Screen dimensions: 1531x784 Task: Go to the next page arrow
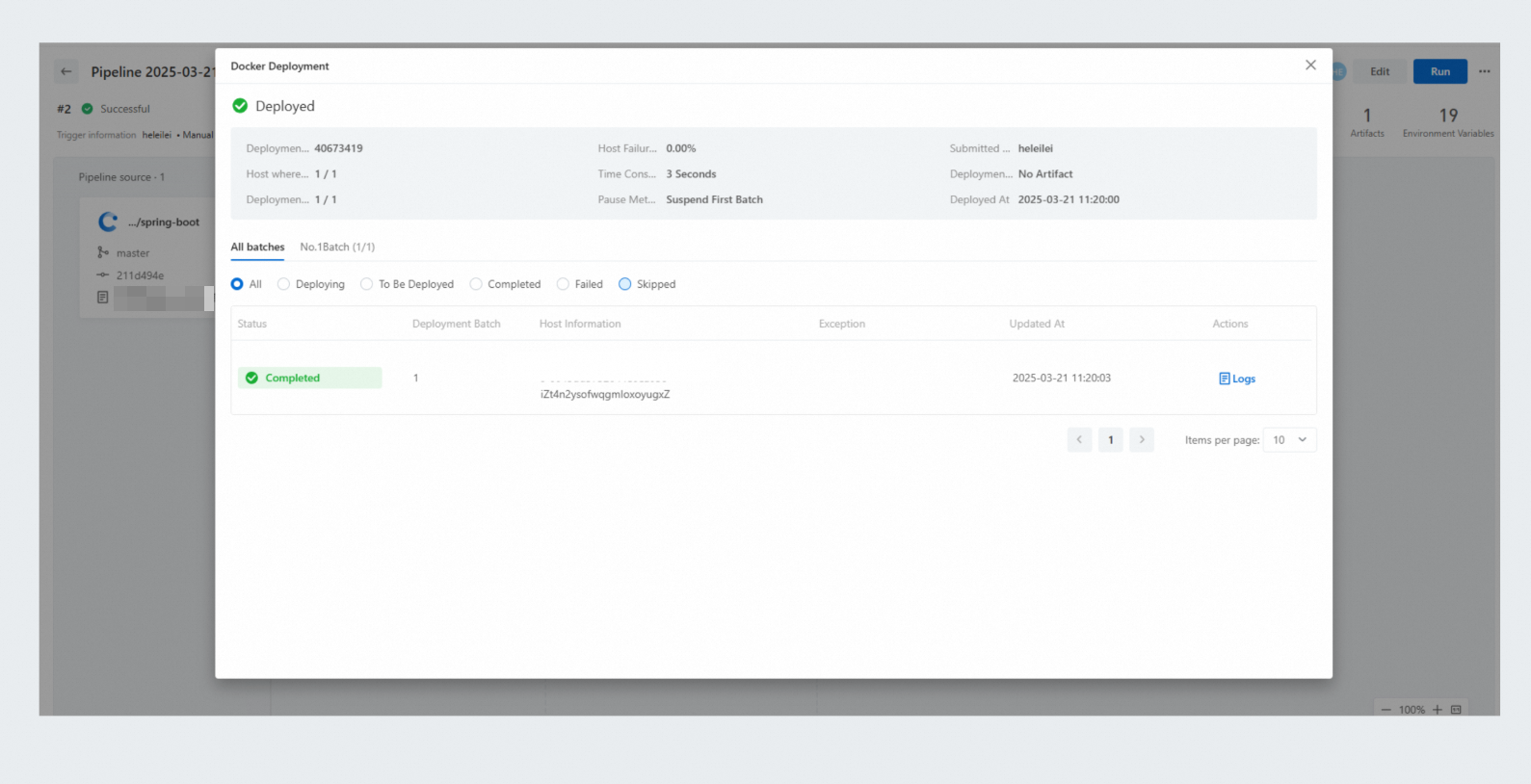click(1142, 440)
